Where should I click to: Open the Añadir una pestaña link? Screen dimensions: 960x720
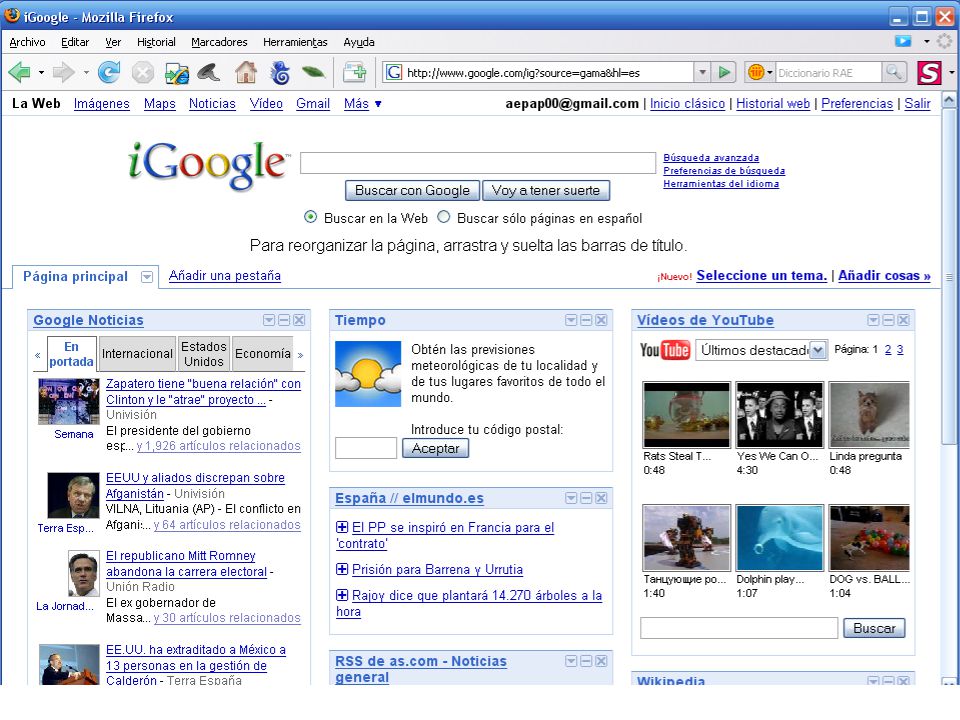(225, 276)
